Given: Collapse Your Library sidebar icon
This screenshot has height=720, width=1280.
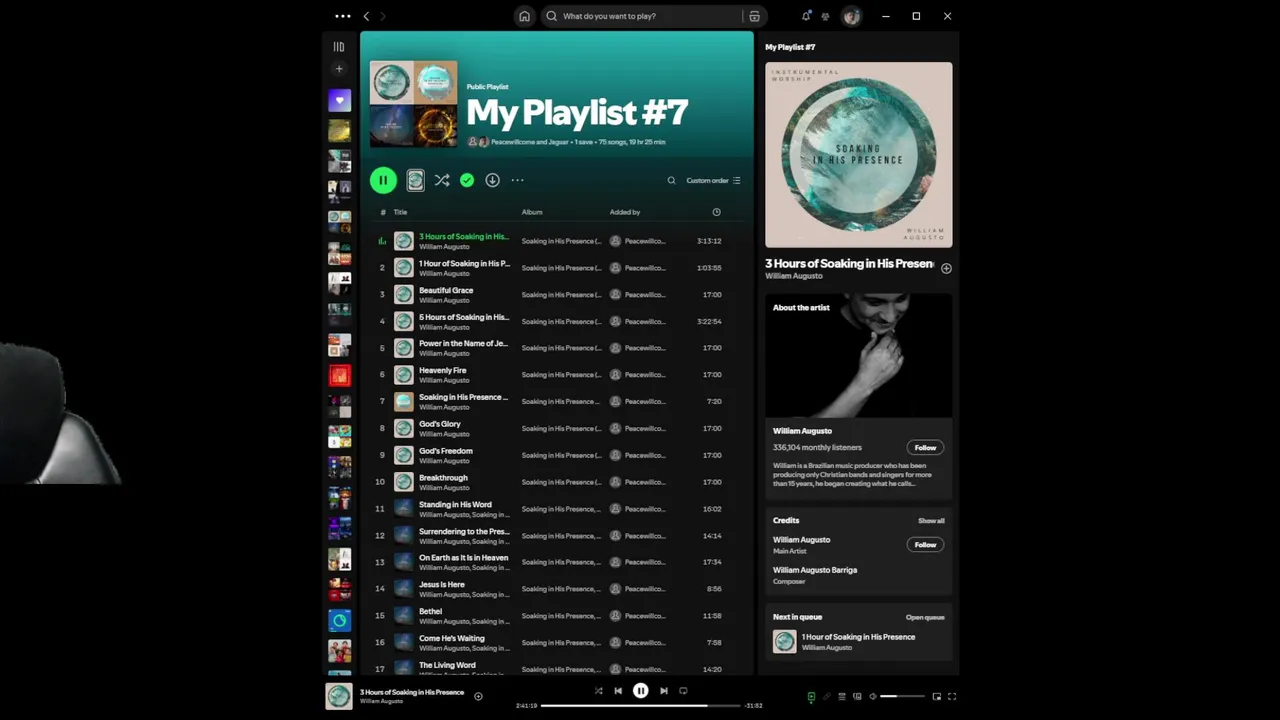Looking at the screenshot, I should 339,47.
